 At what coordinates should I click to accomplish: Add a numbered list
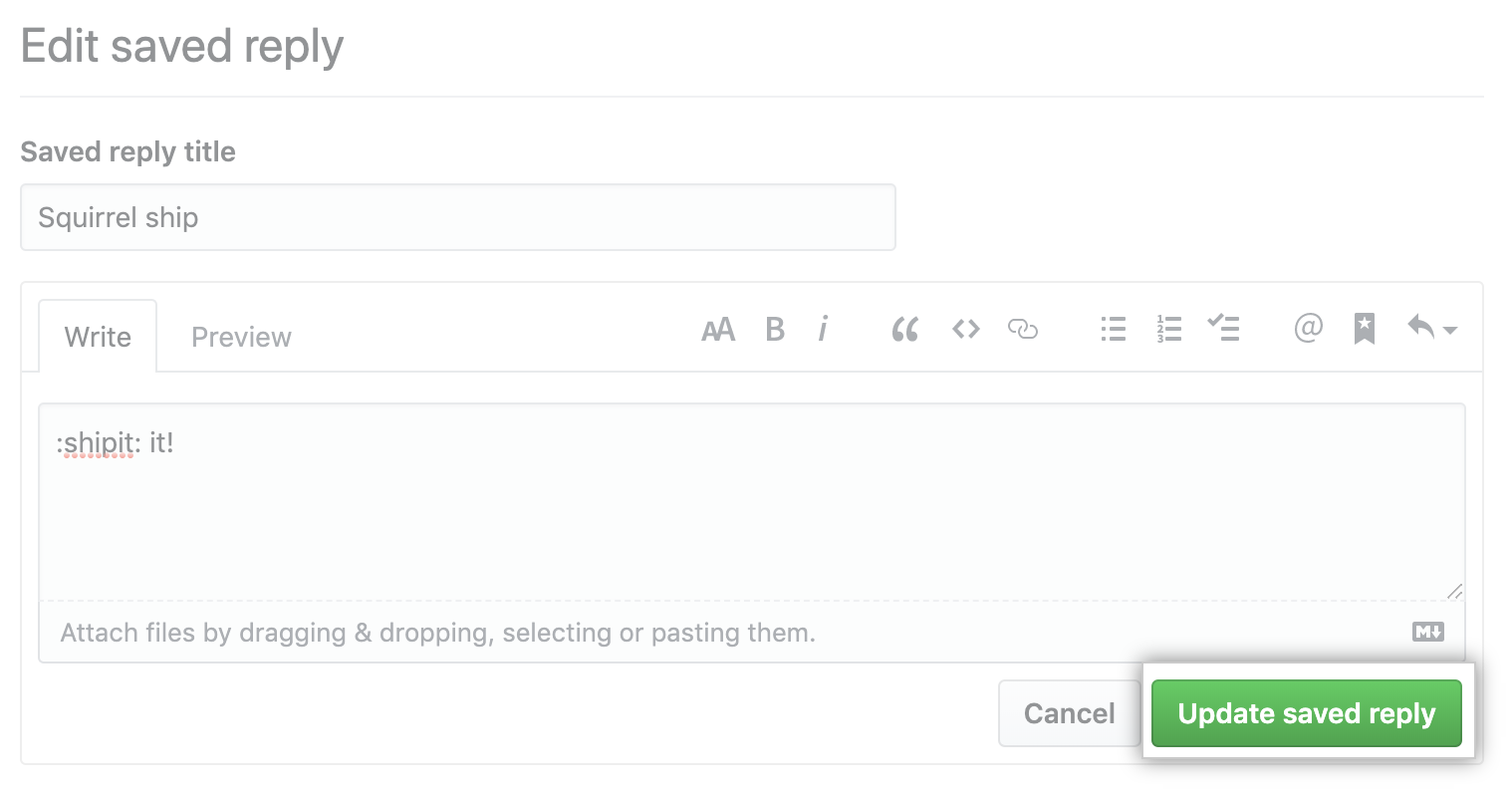coord(1168,330)
